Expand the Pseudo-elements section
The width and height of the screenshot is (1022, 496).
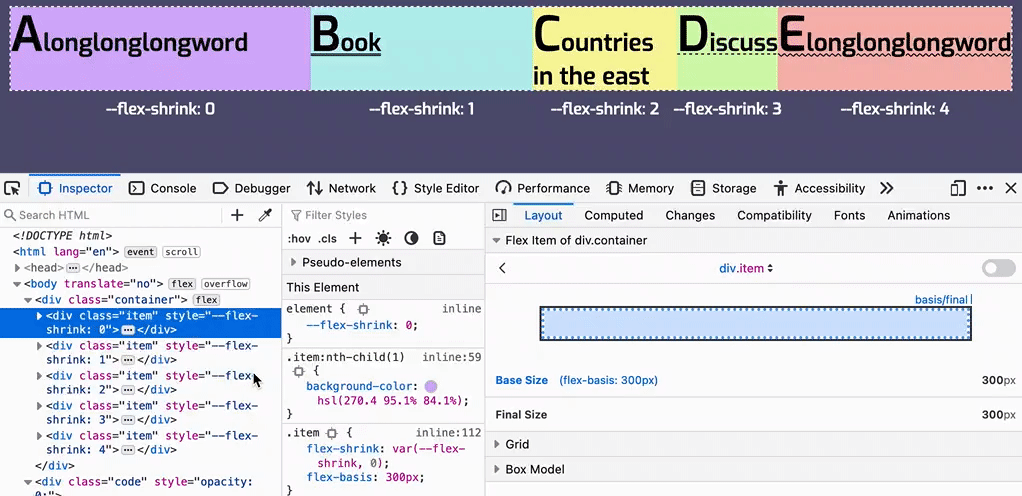tap(293, 262)
